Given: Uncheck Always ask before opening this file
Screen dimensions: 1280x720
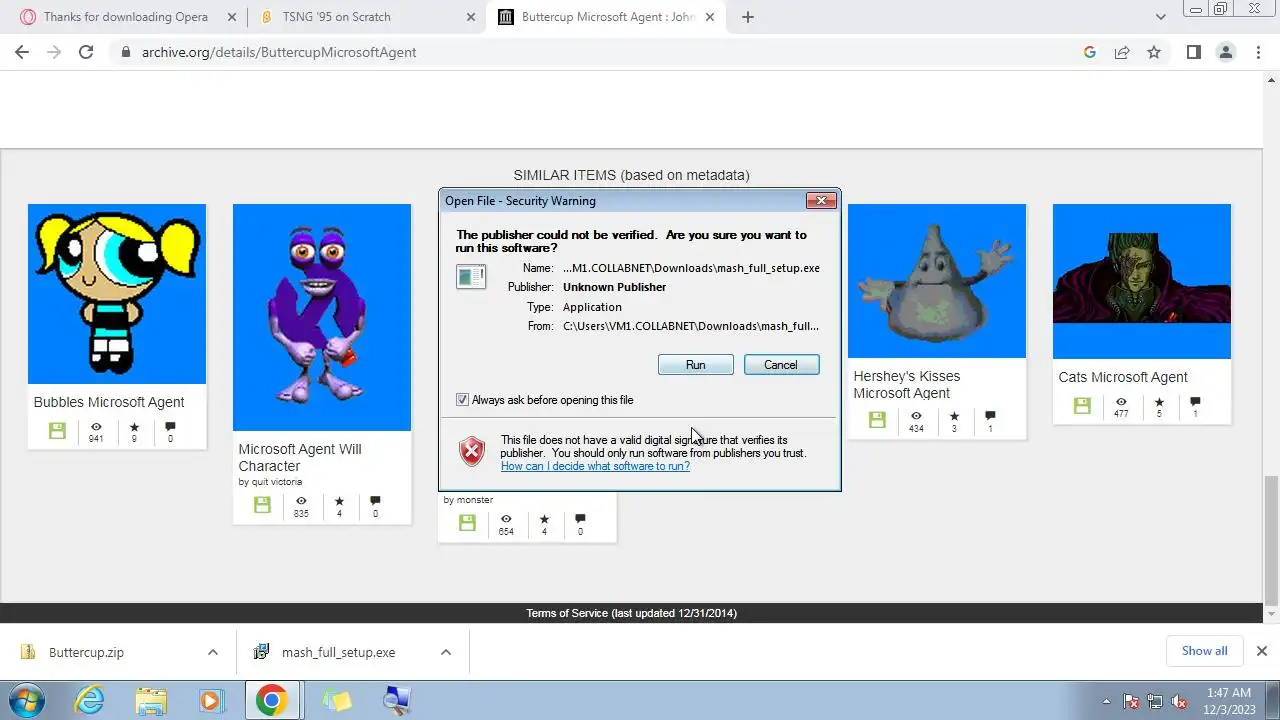Looking at the screenshot, I should tap(462, 400).
